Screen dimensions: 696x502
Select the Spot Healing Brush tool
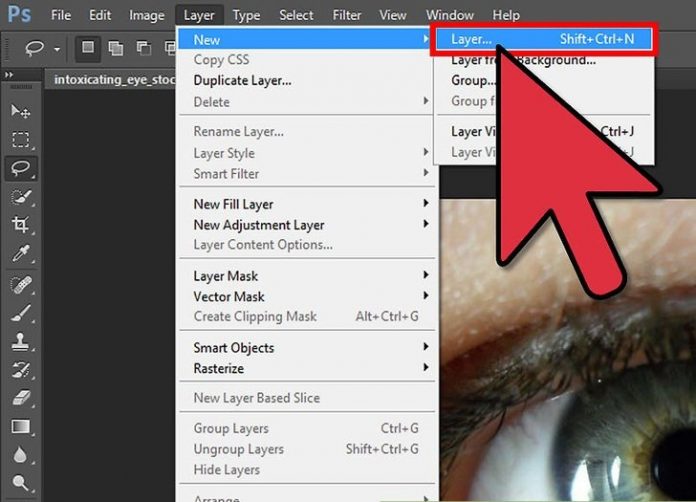point(20,285)
